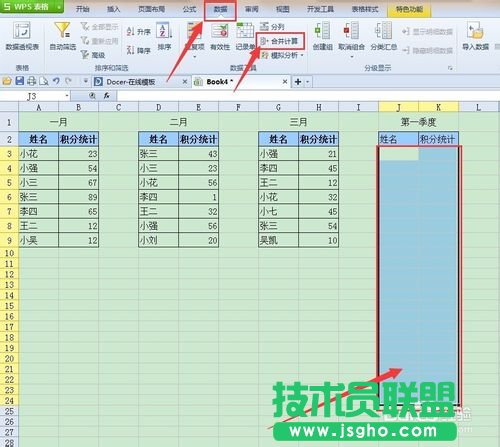
Task: Switch to the 公式 tab
Action: pos(189,9)
